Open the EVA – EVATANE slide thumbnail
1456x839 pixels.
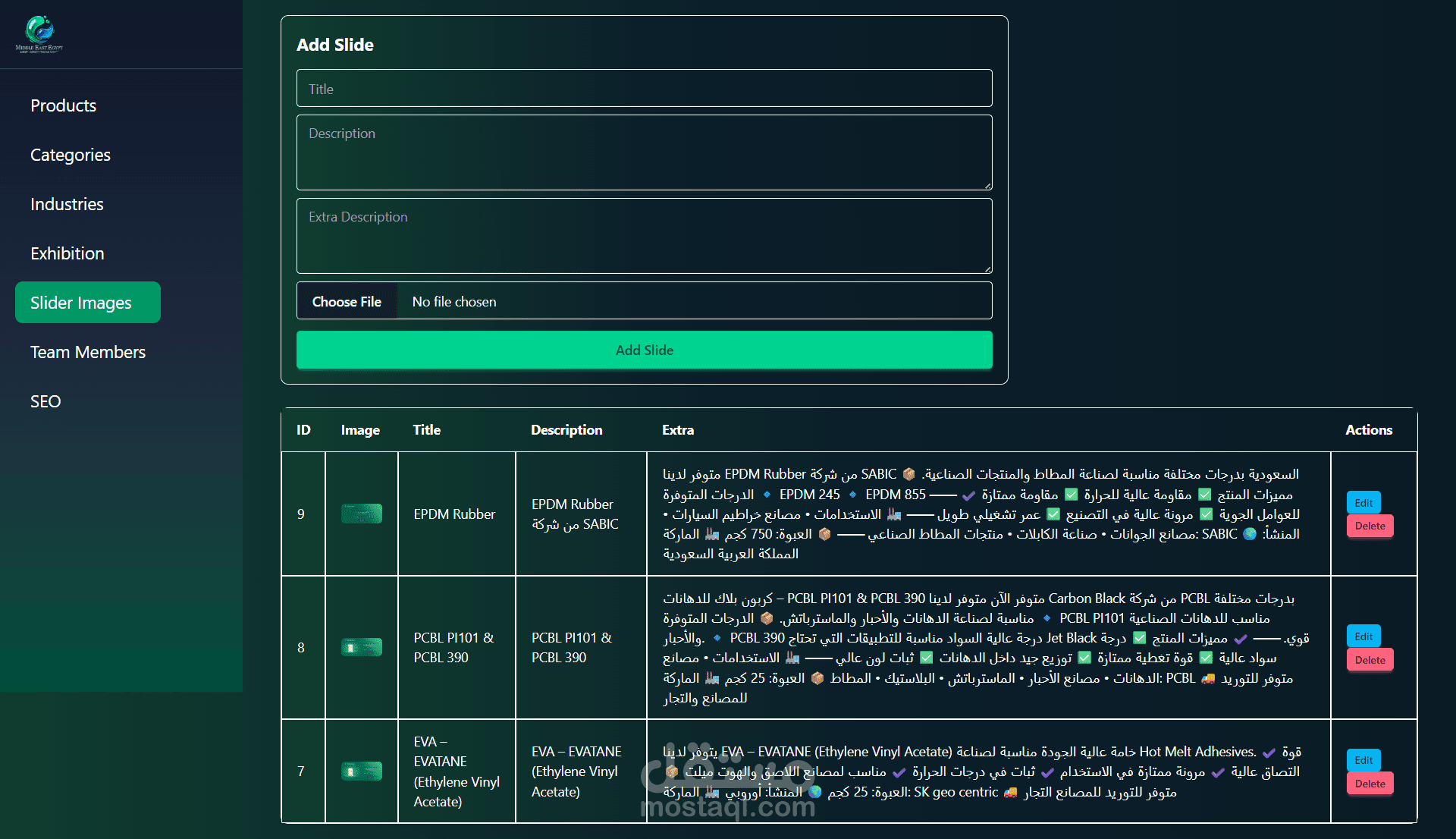click(362, 771)
